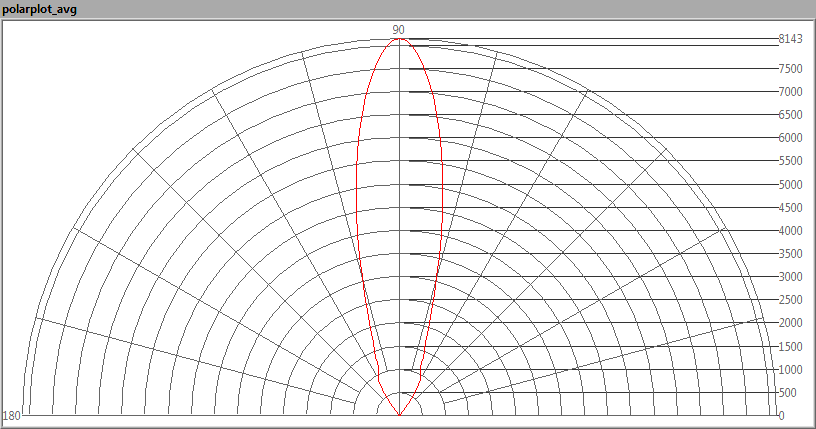
Task: Pick the 3000 scale label
Action: pyautogui.click(x=790, y=277)
